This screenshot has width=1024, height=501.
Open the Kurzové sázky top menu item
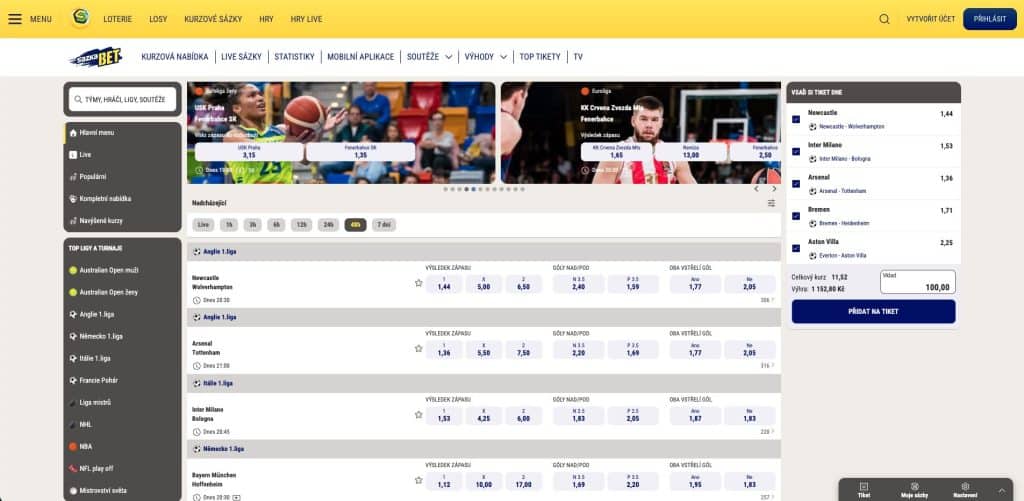pyautogui.click(x=213, y=19)
